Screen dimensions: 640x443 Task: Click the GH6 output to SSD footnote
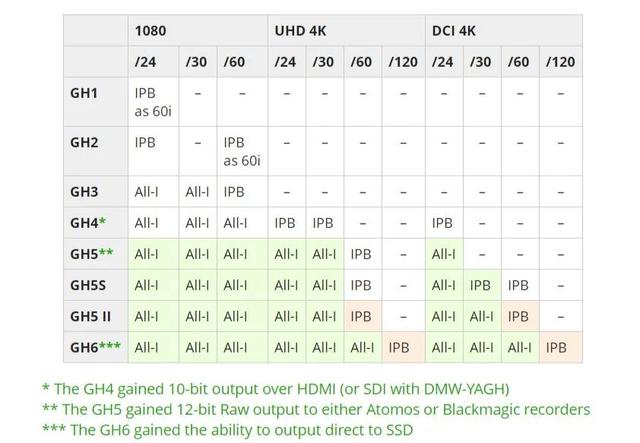coord(228,430)
